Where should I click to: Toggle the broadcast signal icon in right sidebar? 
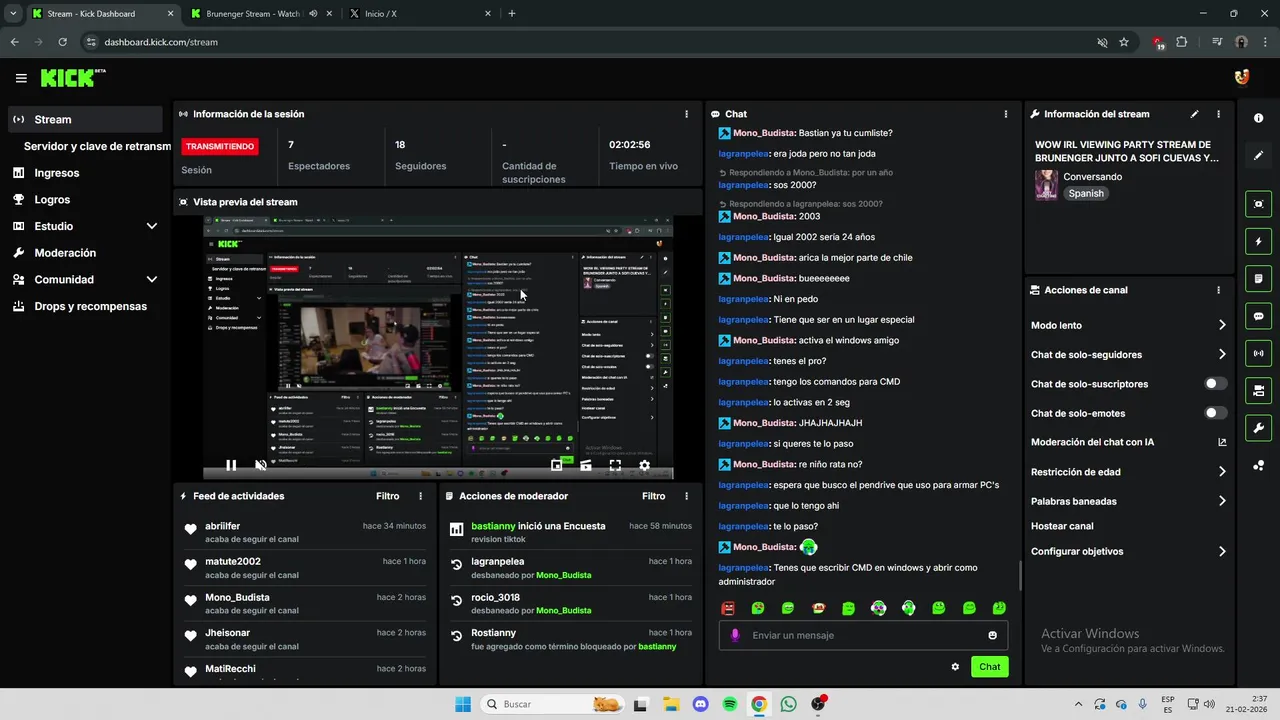click(x=1258, y=353)
